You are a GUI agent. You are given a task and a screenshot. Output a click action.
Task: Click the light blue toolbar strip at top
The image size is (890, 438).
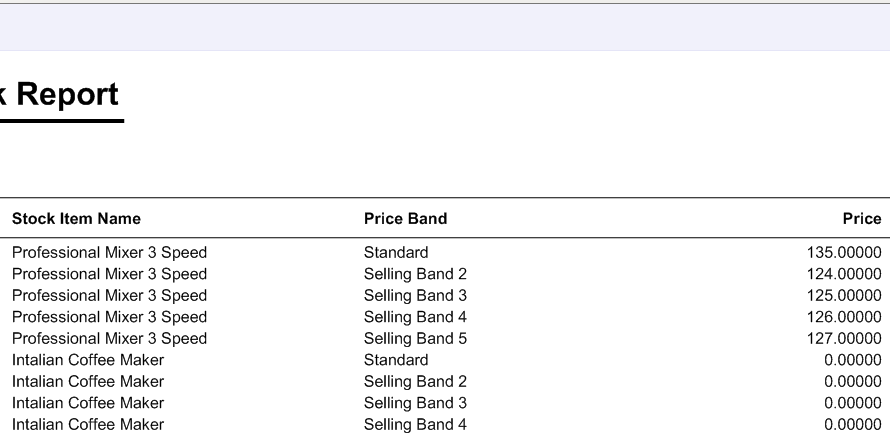point(445,27)
